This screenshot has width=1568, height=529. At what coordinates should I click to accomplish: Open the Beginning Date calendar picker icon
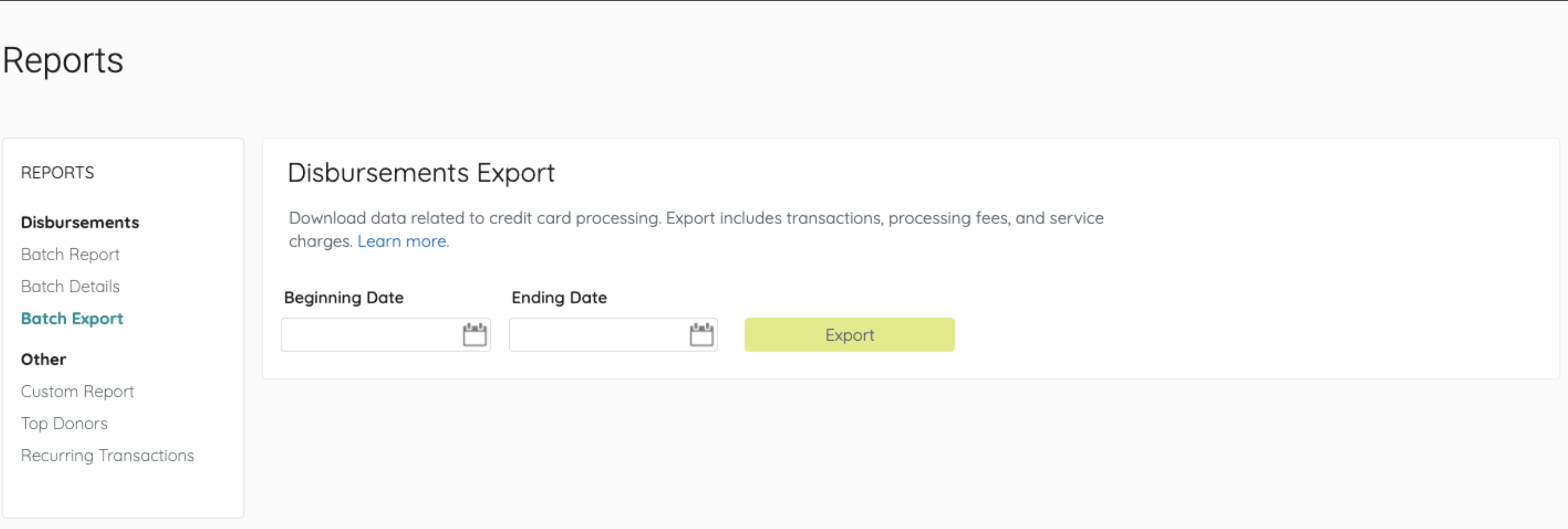click(x=474, y=335)
